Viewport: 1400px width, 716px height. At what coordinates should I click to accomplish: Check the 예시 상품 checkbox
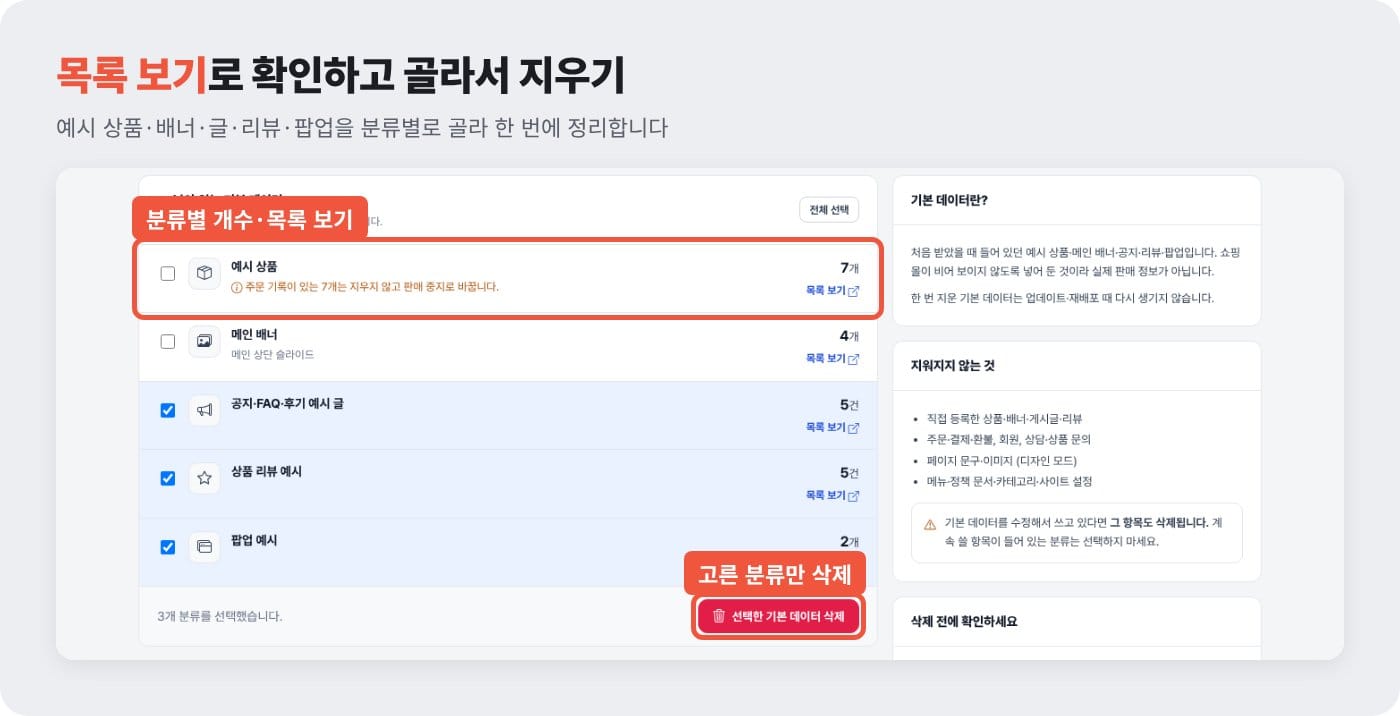click(168, 273)
